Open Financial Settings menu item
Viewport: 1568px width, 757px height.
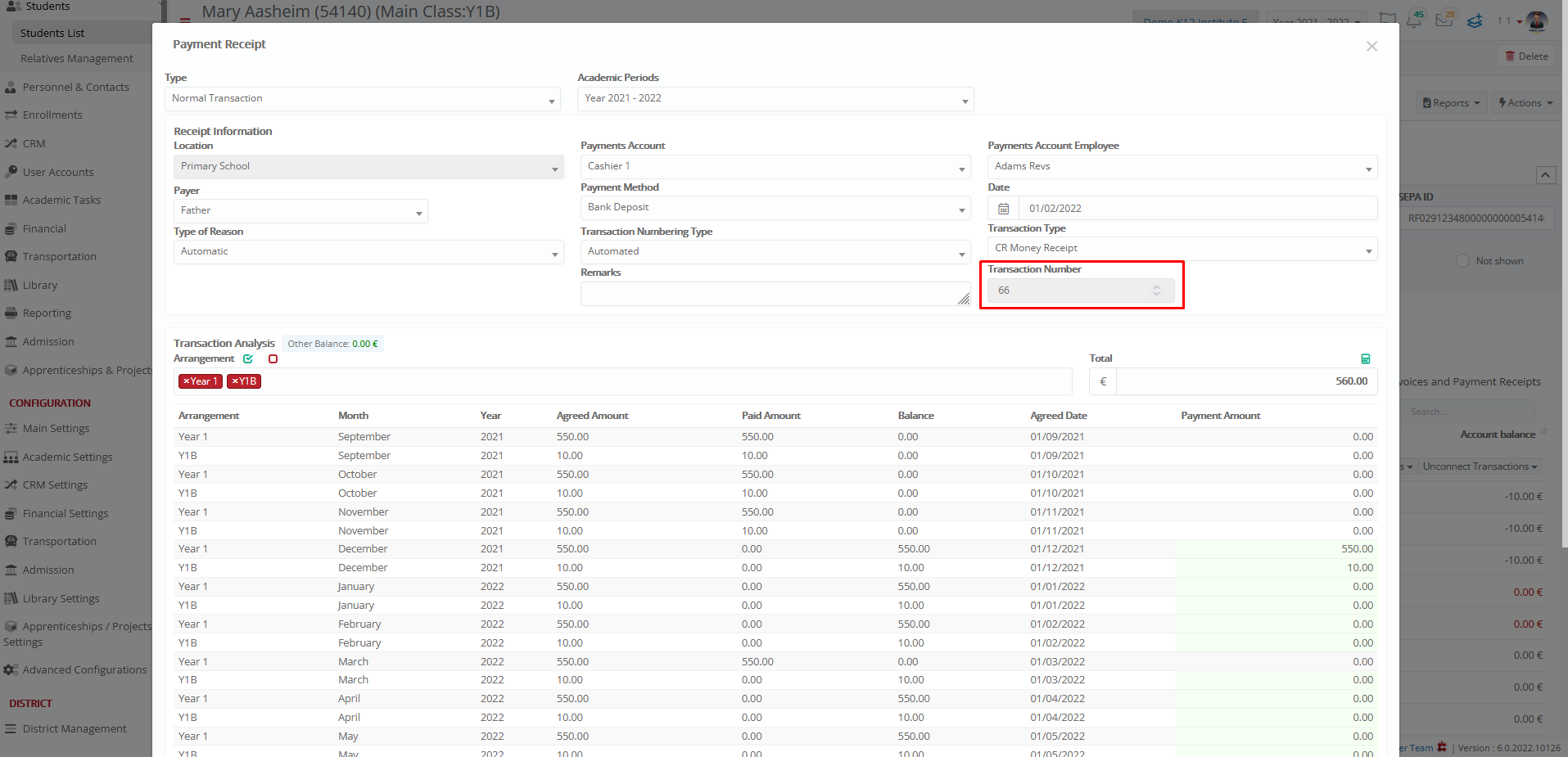point(66,513)
